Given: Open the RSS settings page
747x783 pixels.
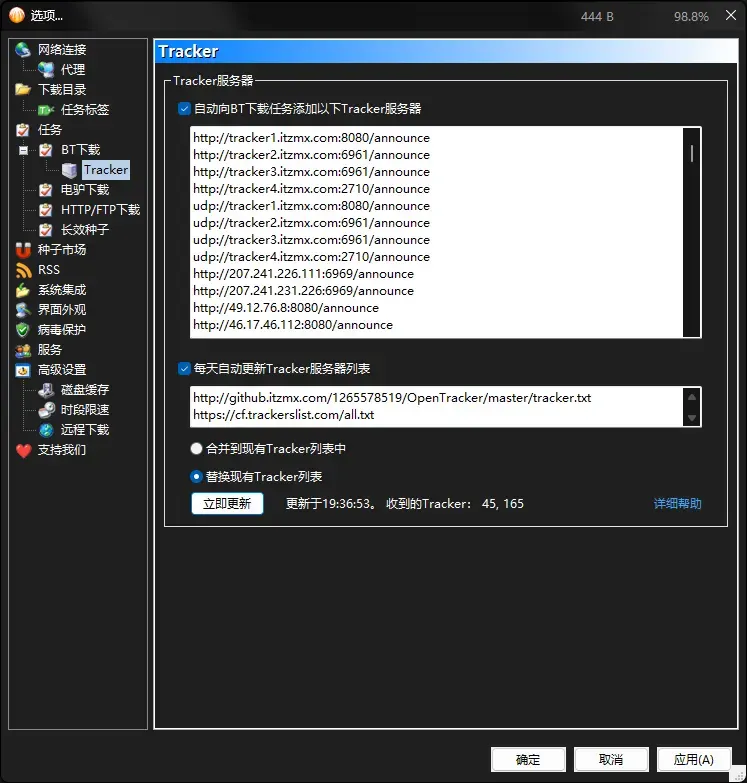Looking at the screenshot, I should click(x=49, y=270).
